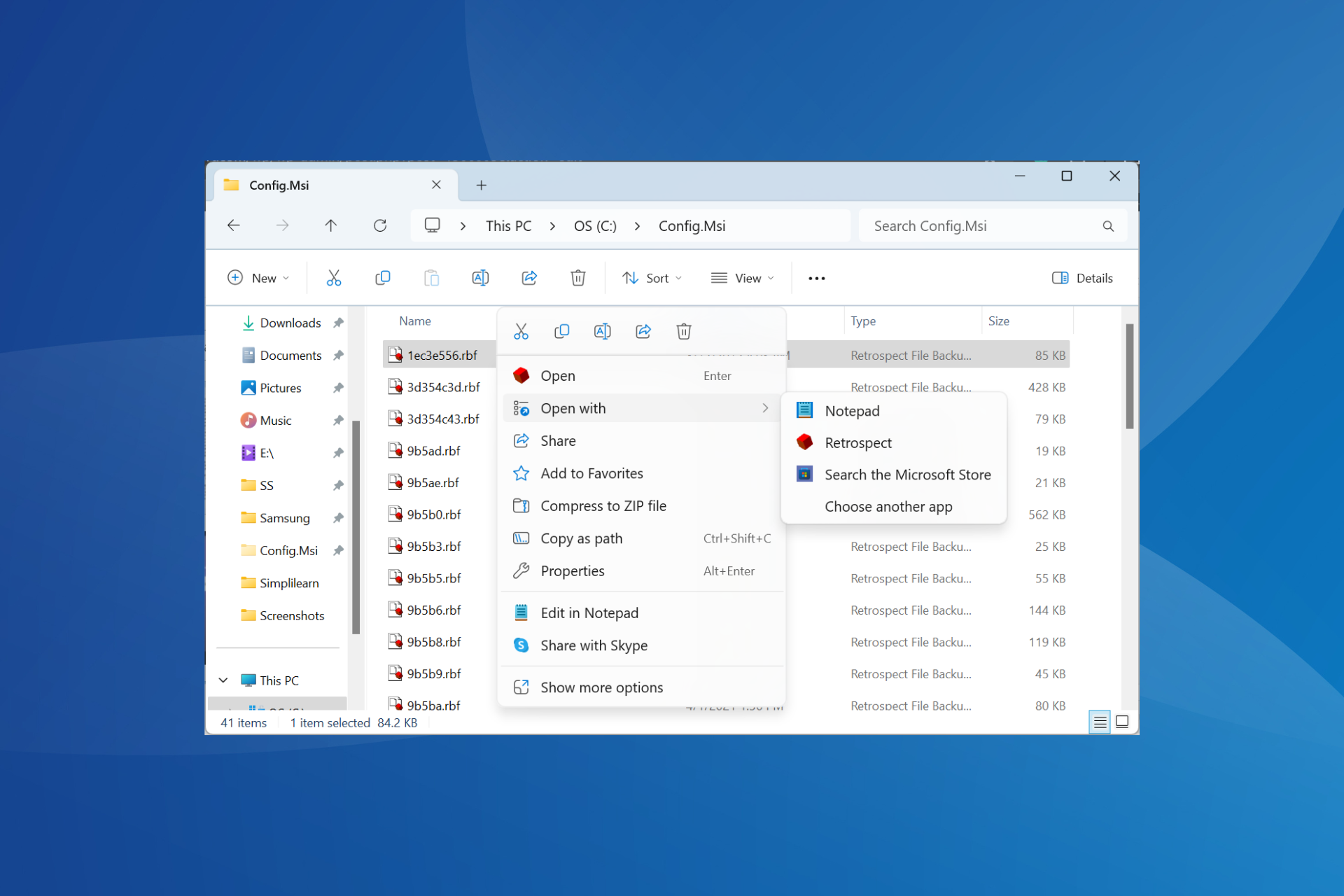This screenshot has height=896, width=1344.
Task: Sort by the Size column header
Action: 999,321
